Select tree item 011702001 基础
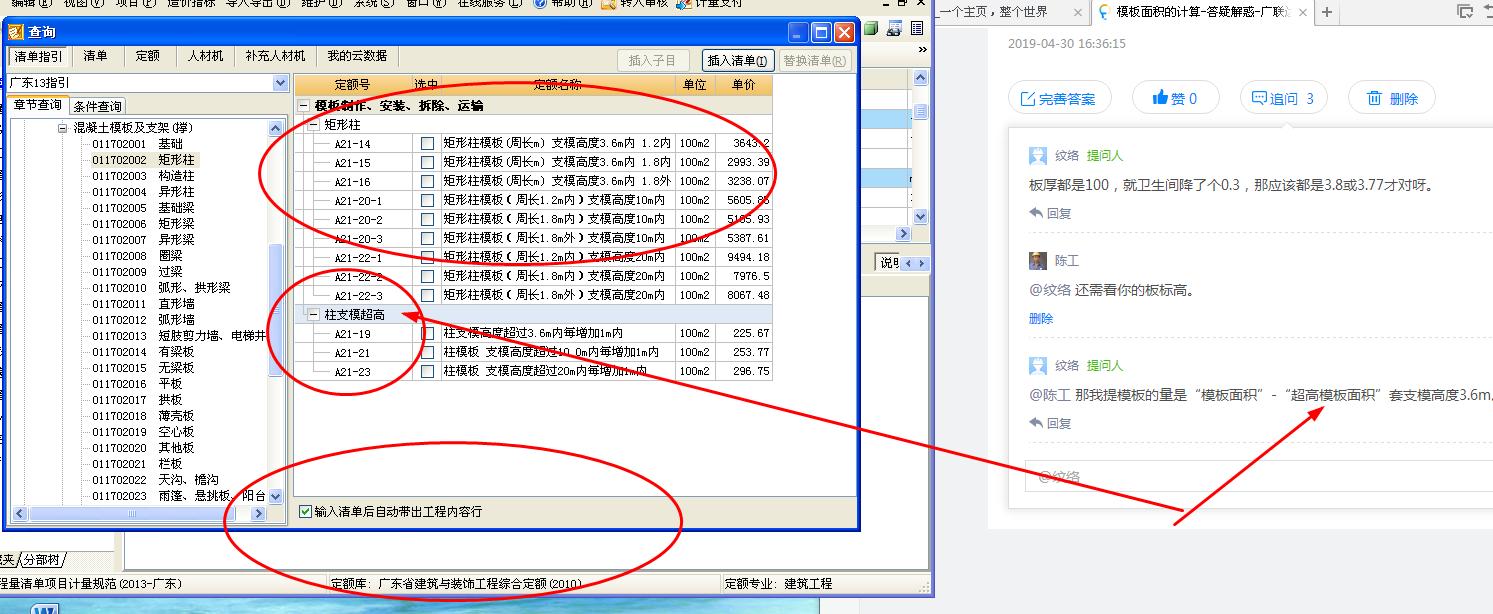This screenshot has width=1493, height=614. pos(137,144)
